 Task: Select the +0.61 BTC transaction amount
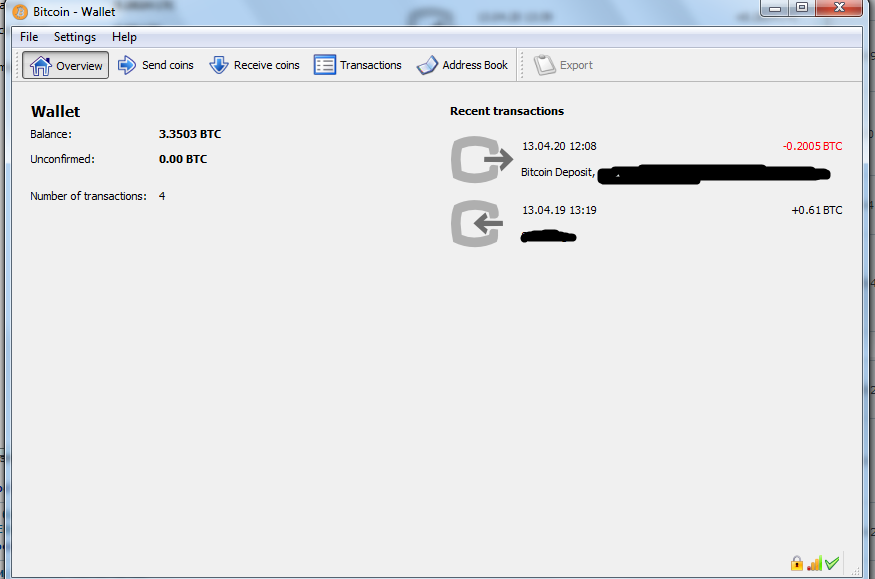point(816,210)
